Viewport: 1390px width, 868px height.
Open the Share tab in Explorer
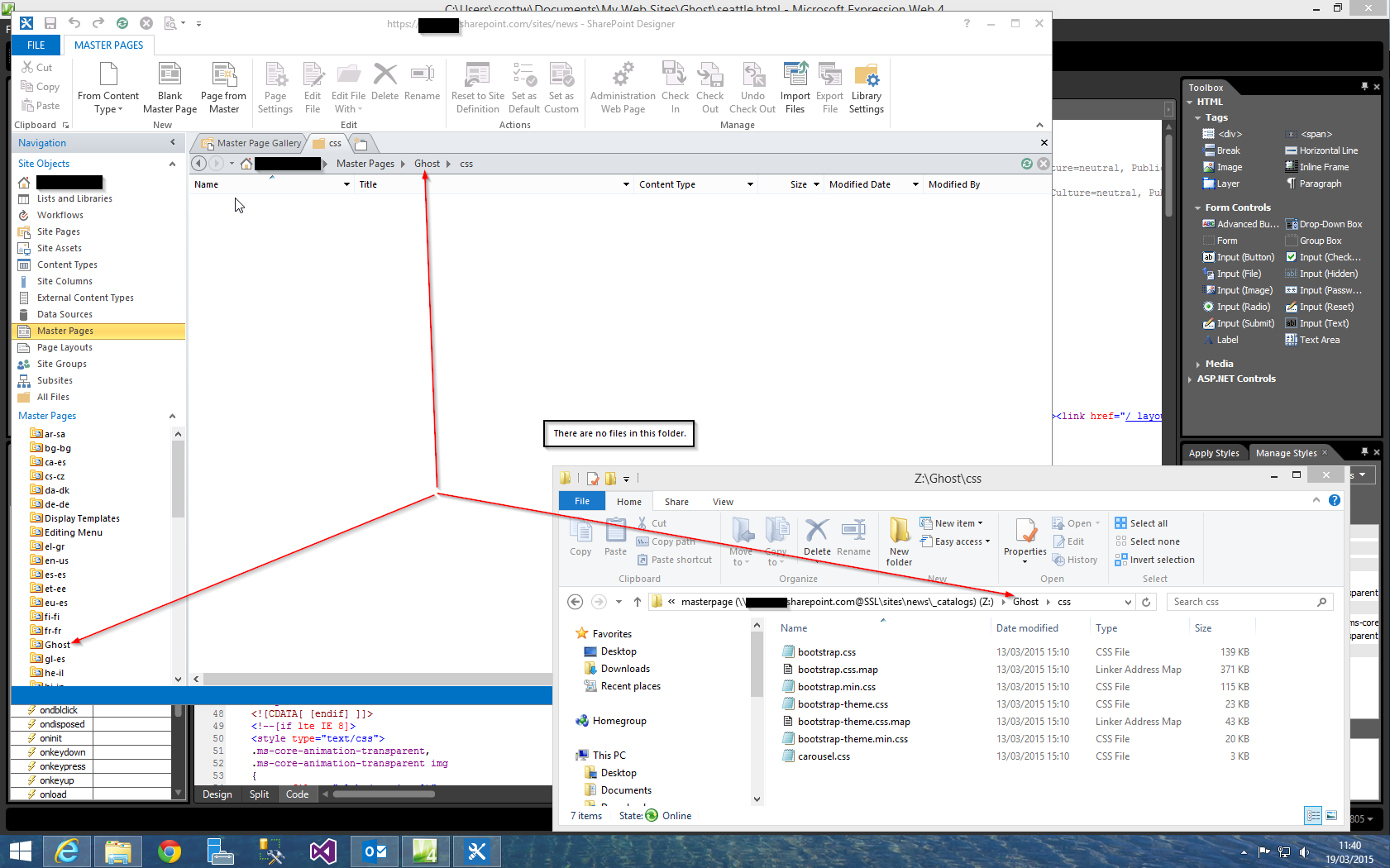676,502
